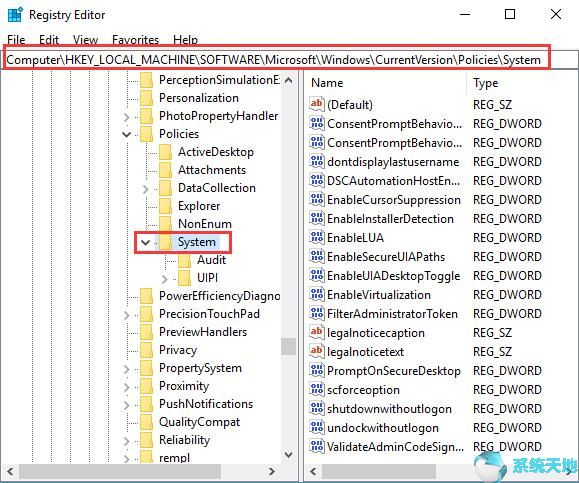Screen dimensions: 579x483
Task: Expand the PrecisionTouchPad key
Action: point(127,315)
